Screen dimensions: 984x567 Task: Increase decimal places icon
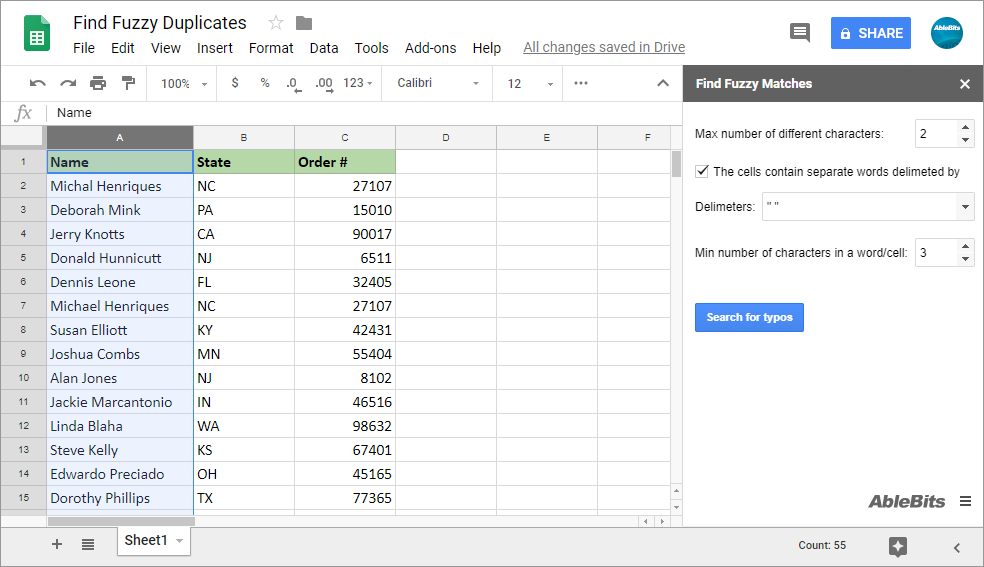(x=324, y=84)
